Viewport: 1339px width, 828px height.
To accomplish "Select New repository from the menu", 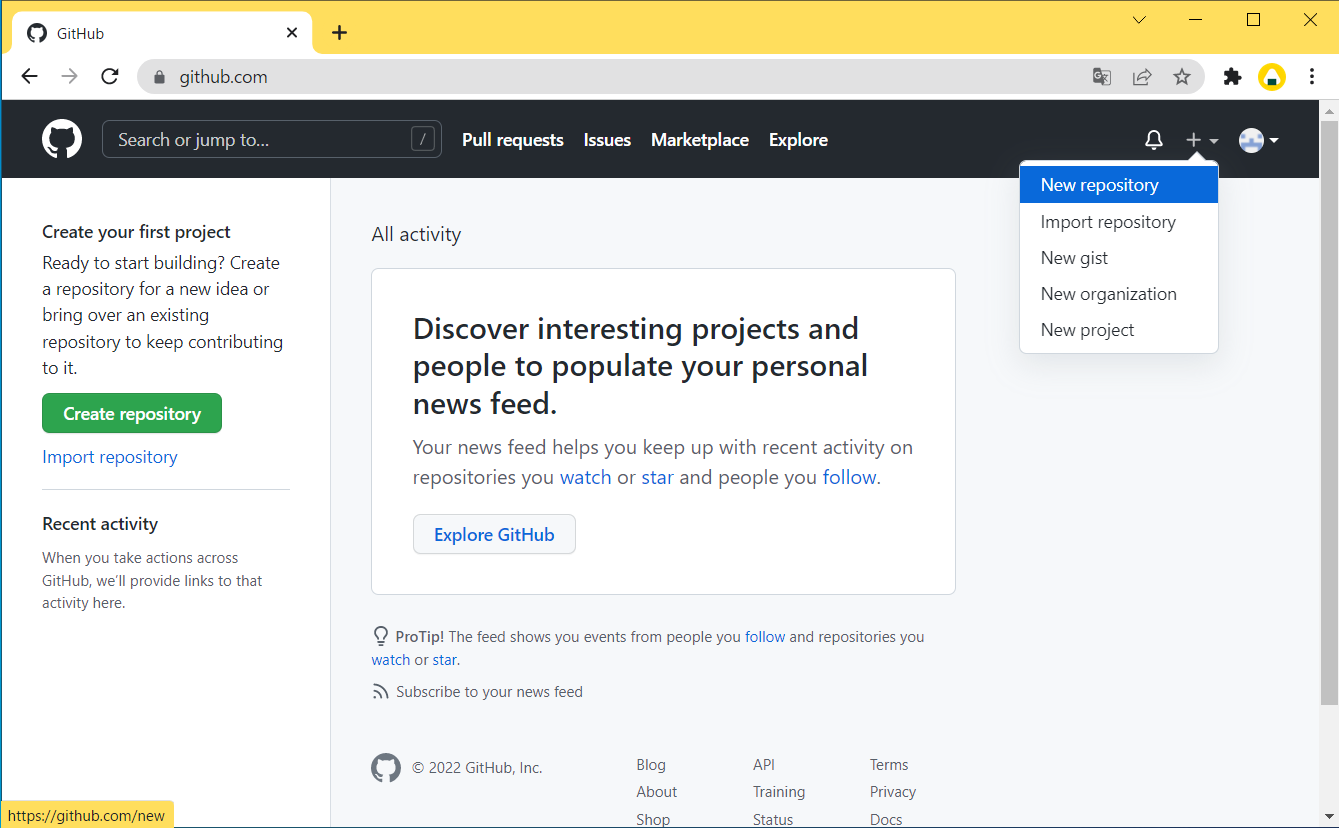I will (x=1119, y=185).
